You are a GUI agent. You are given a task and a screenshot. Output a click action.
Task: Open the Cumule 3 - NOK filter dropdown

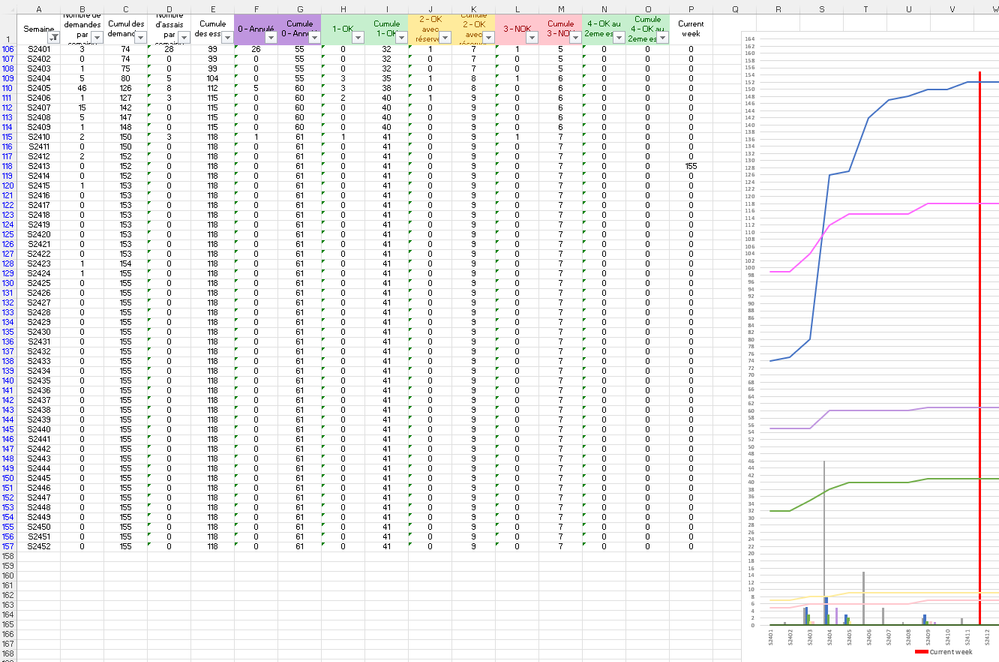pyautogui.click(x=575, y=38)
